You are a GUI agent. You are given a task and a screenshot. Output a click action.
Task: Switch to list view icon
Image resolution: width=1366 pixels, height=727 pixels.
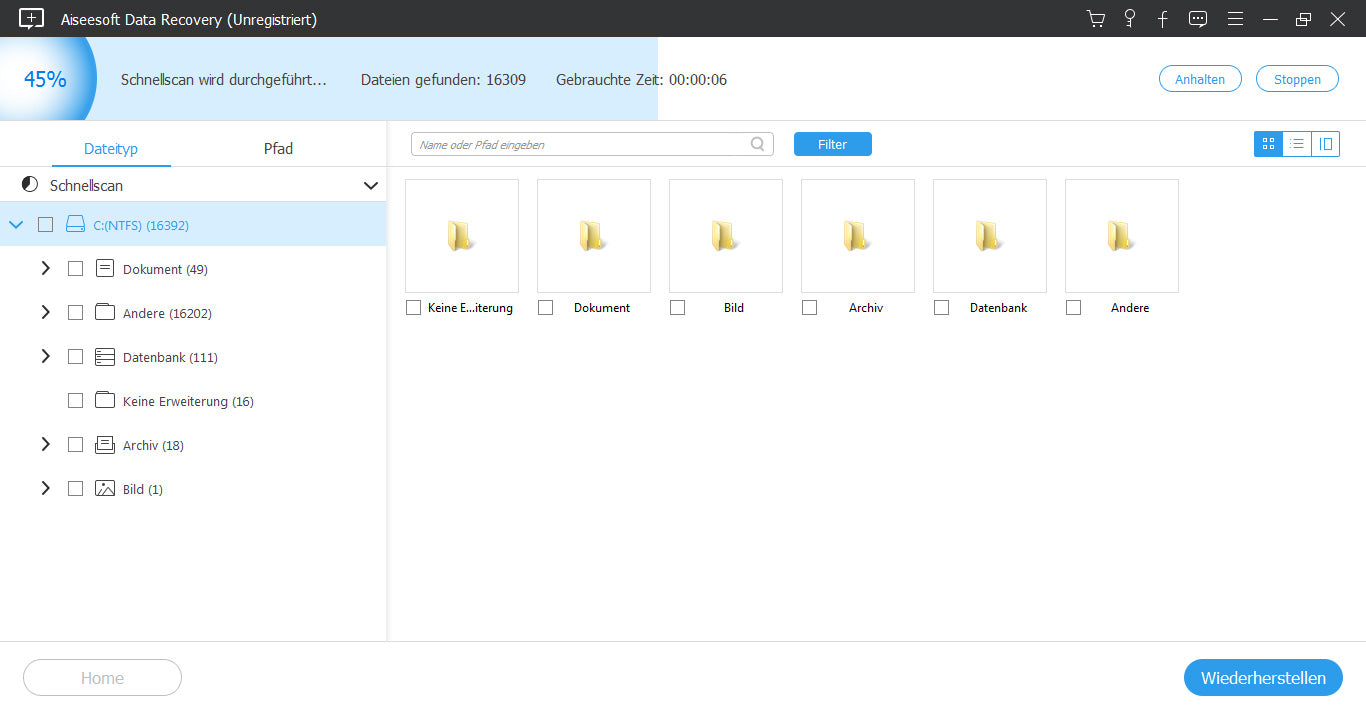click(1297, 143)
